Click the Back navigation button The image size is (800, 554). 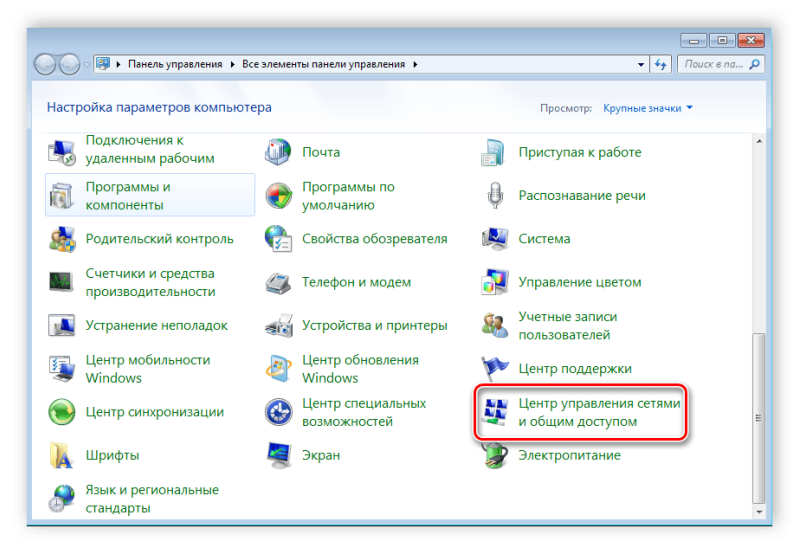[x=45, y=64]
